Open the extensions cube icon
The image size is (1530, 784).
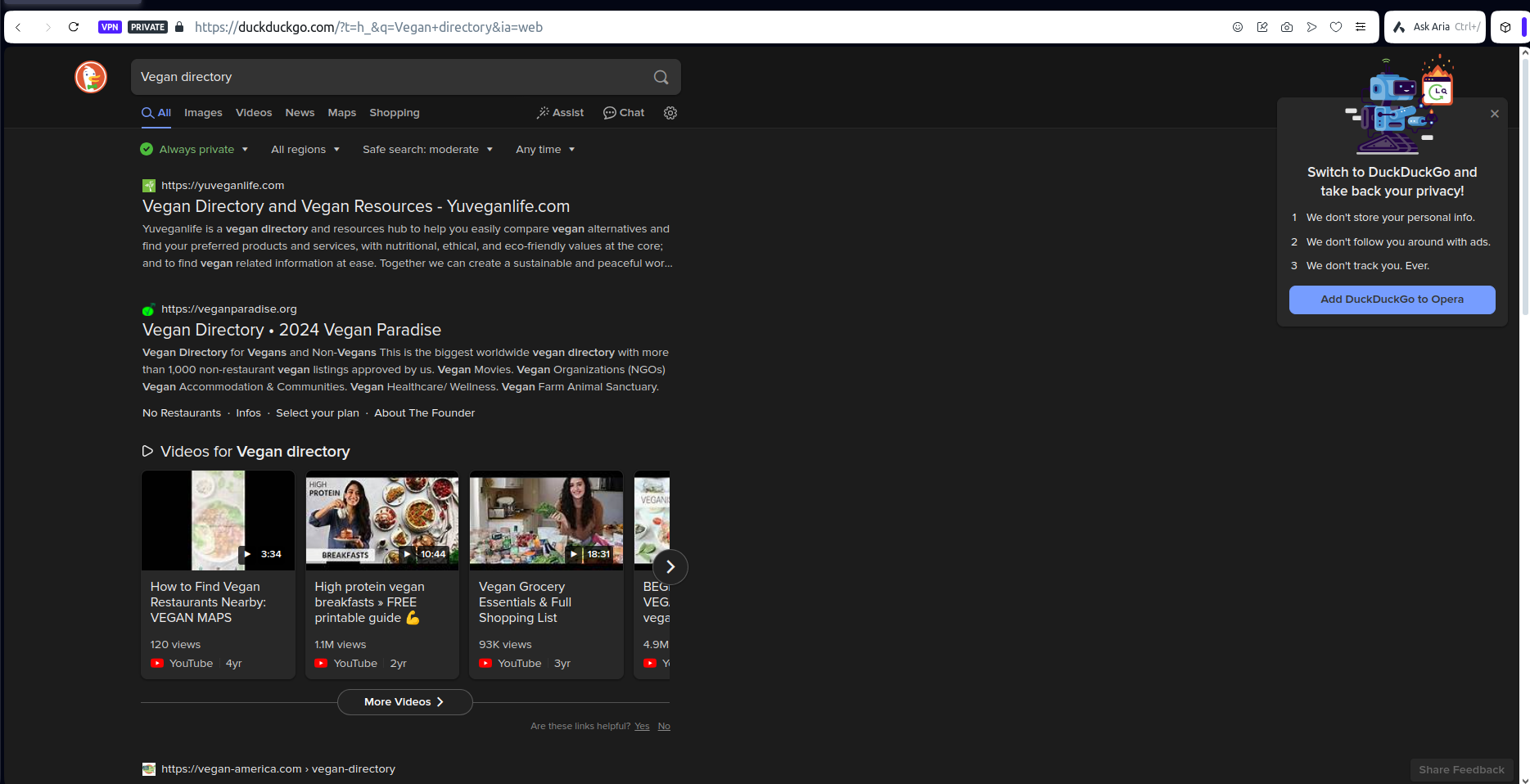[x=1505, y=27]
